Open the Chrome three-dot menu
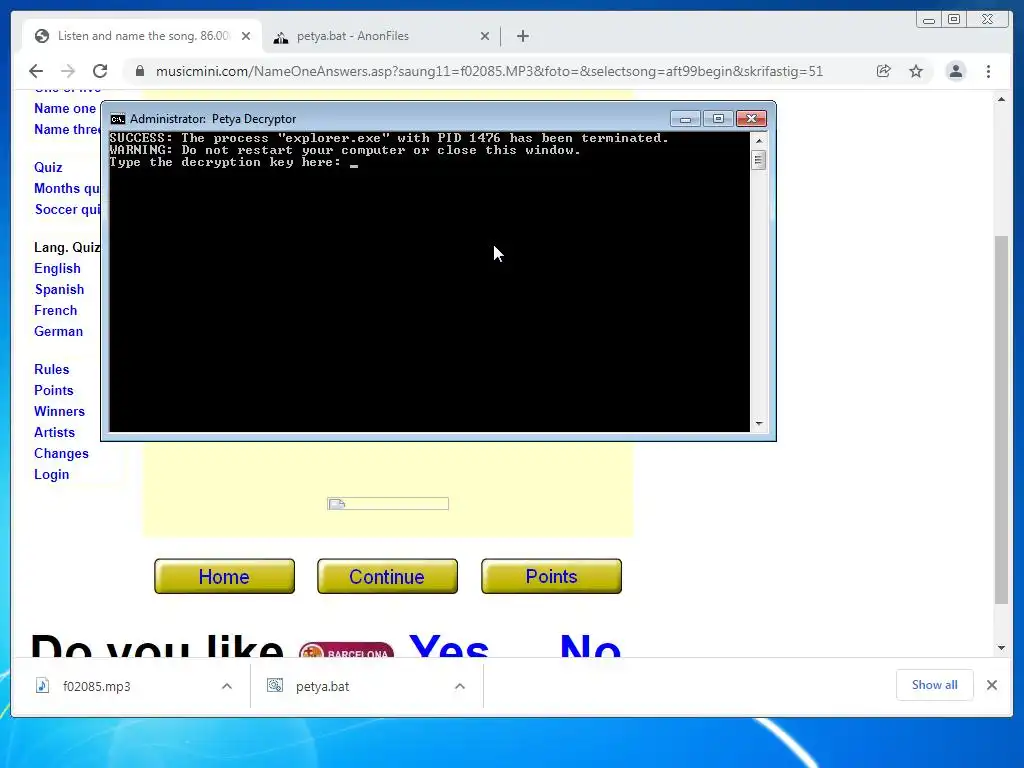The height and width of the screenshot is (768, 1024). click(x=988, y=71)
